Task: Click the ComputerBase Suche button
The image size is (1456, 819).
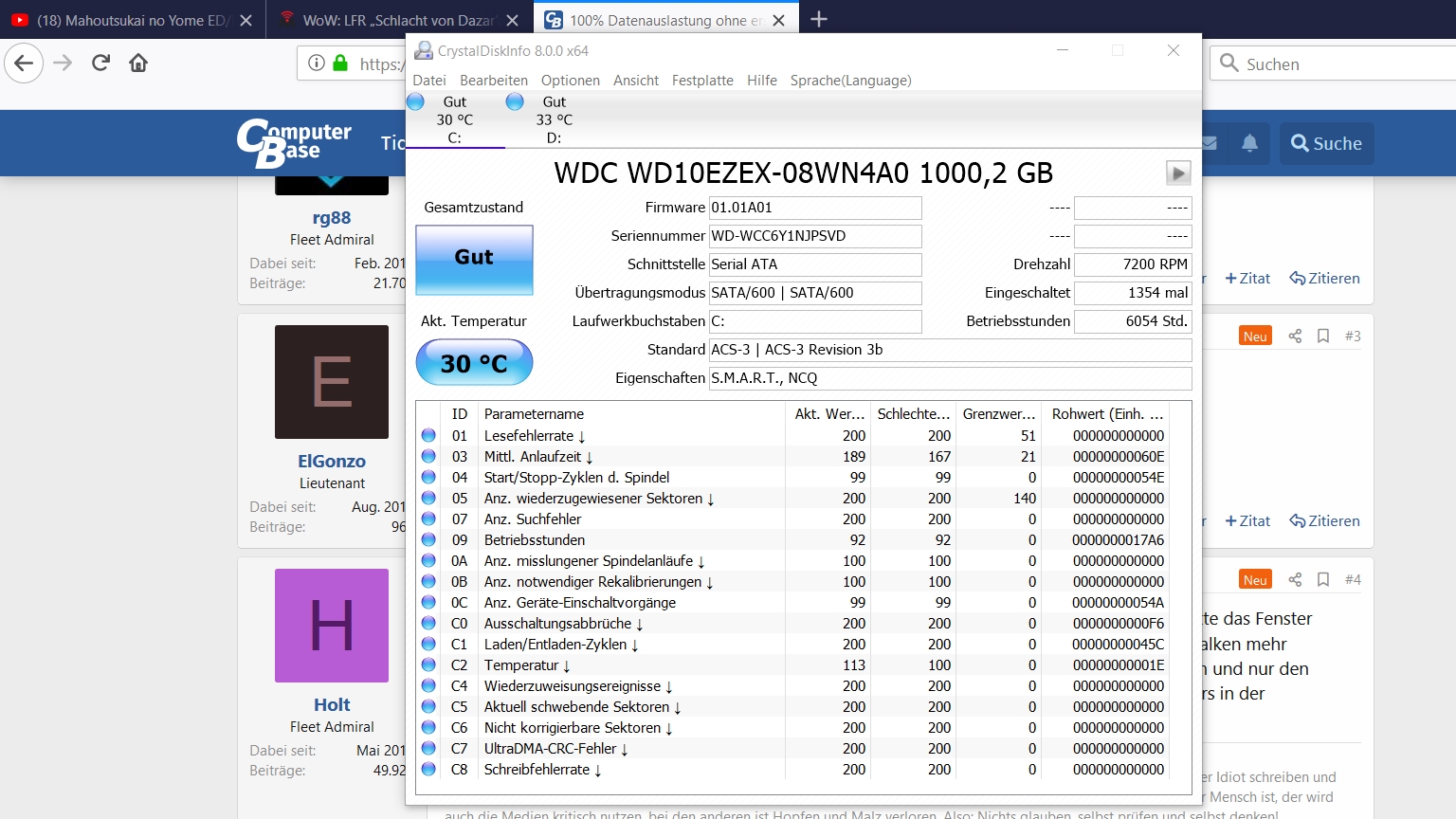Action: point(1326,143)
